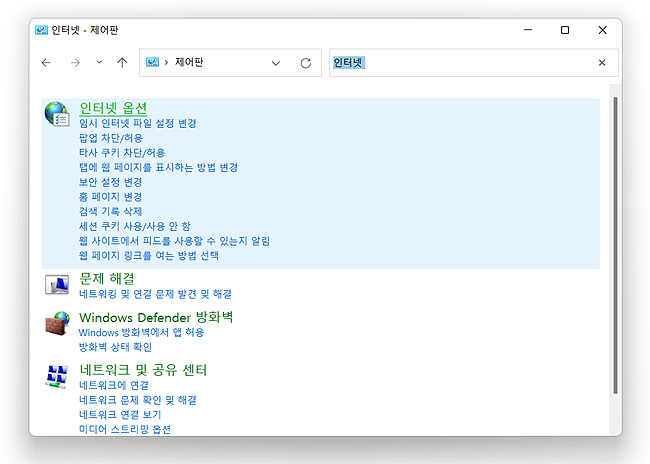650x464 pixels.
Task: Go forward with the right arrow
Action: [75, 63]
